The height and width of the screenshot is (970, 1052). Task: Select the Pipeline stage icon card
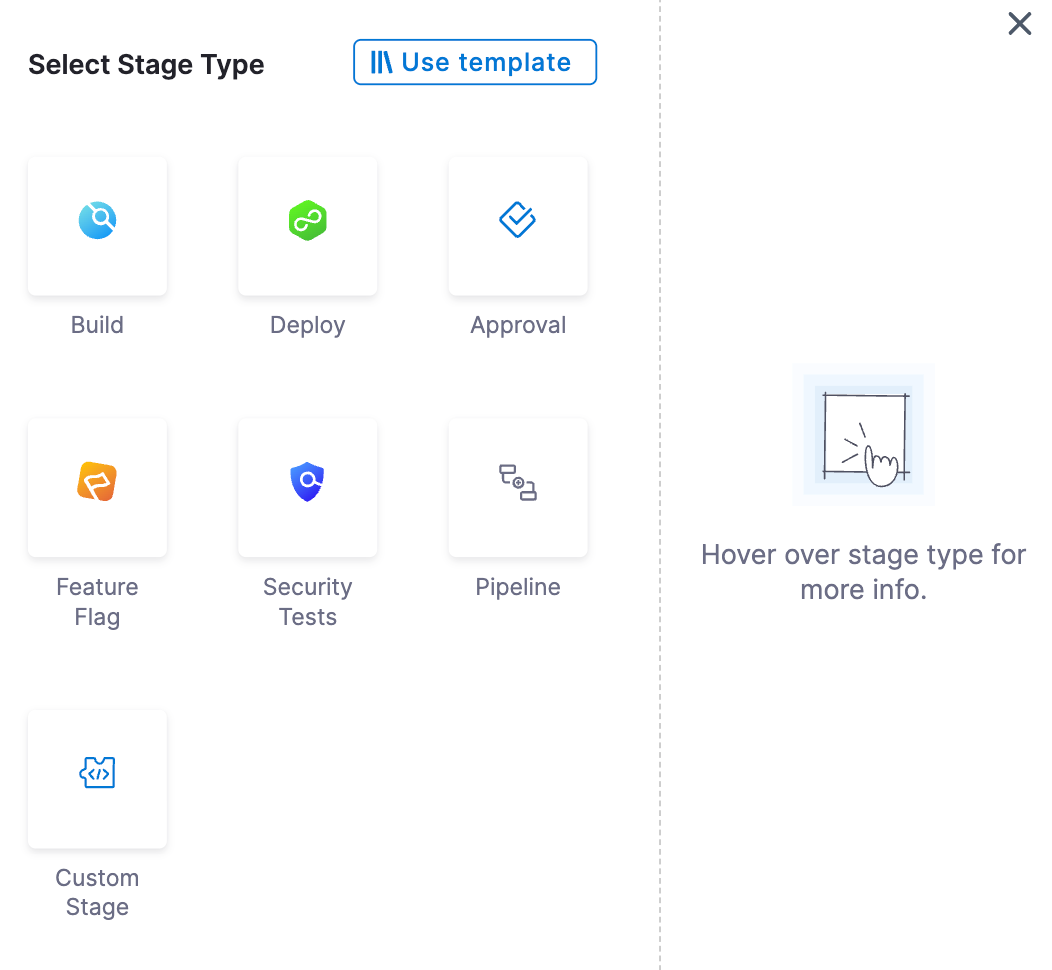[518, 487]
